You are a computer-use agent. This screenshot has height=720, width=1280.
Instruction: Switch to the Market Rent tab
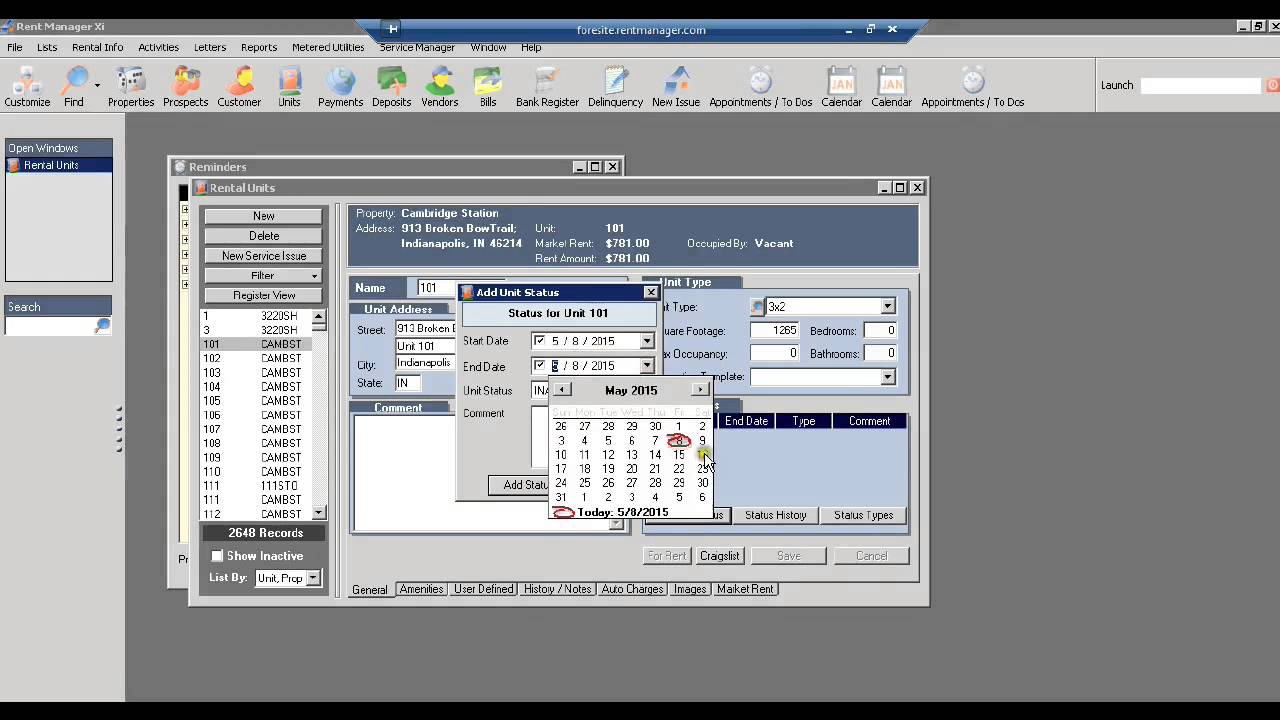point(745,589)
